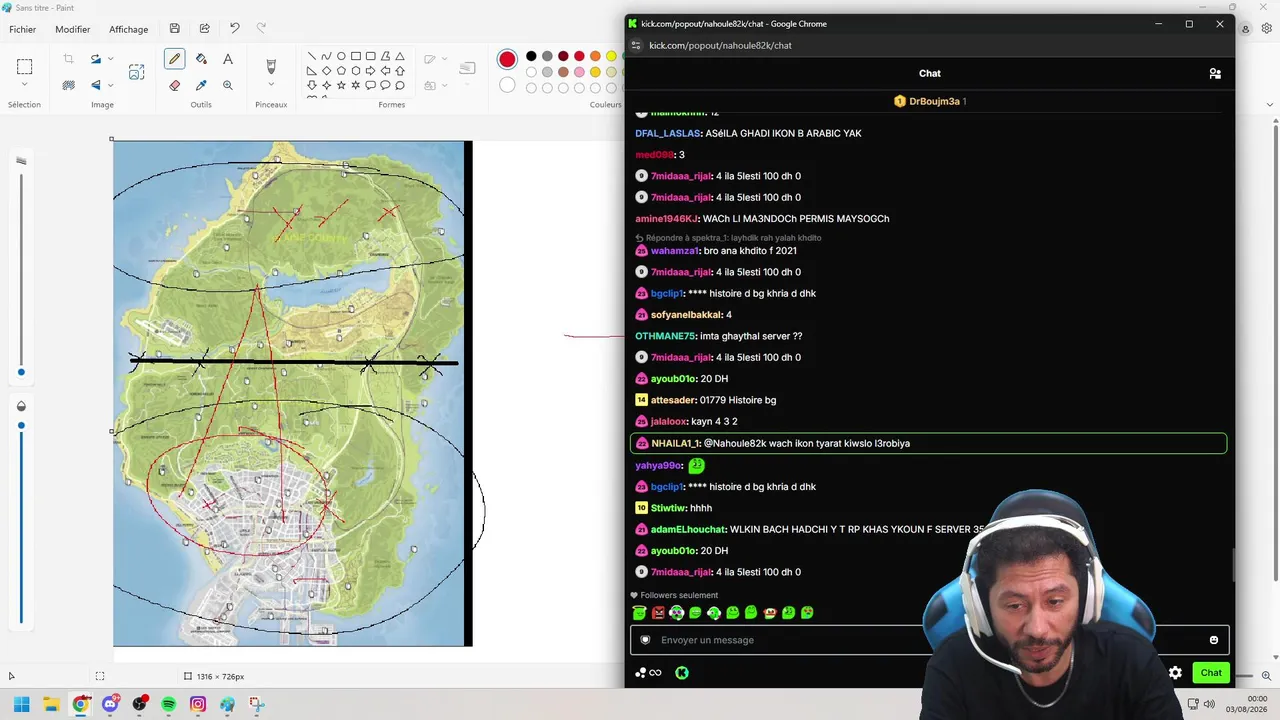Open File Explorer from the taskbar
This screenshot has width=1280, height=720.
(51, 705)
